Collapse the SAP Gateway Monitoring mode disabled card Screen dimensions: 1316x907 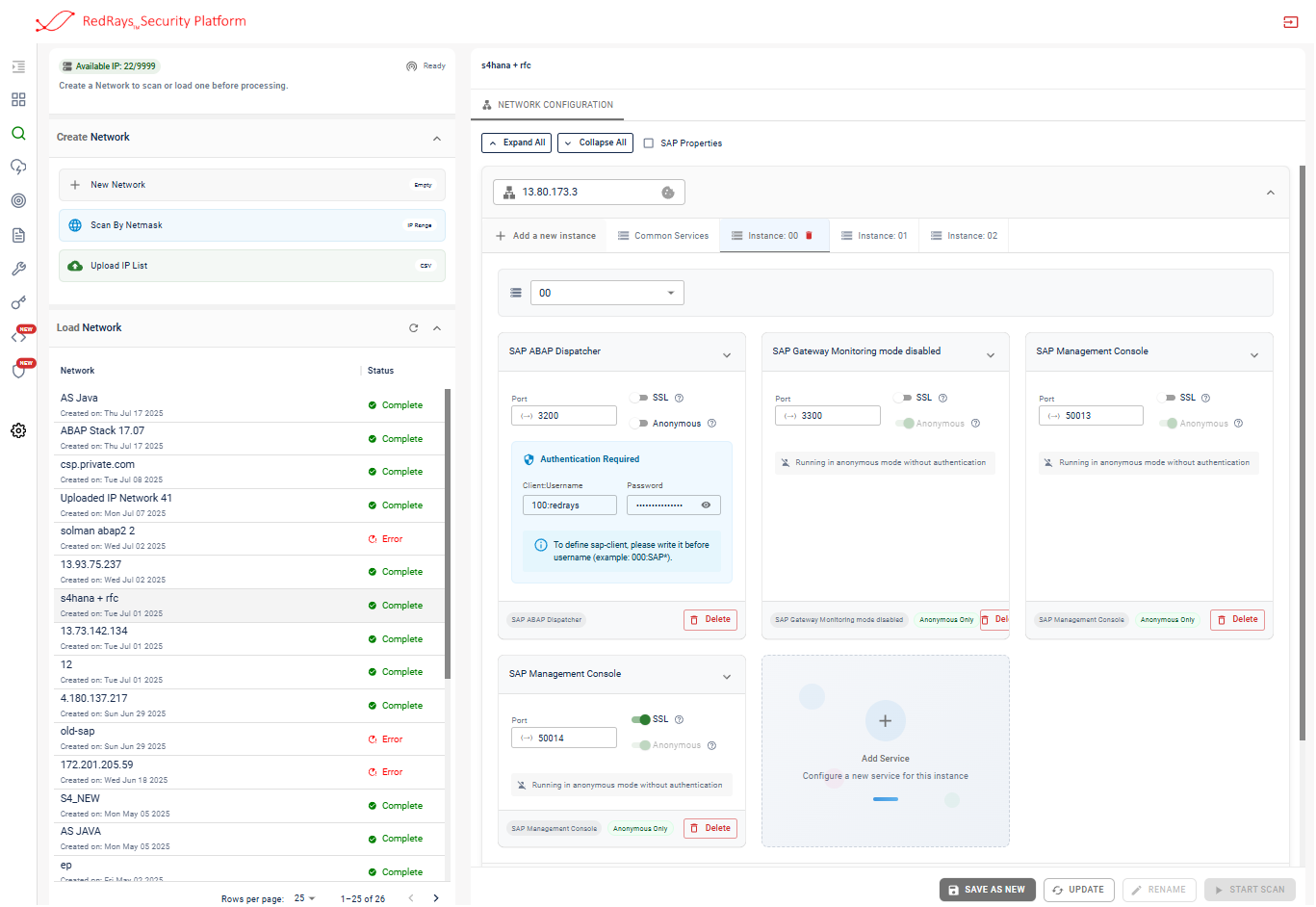point(991,355)
